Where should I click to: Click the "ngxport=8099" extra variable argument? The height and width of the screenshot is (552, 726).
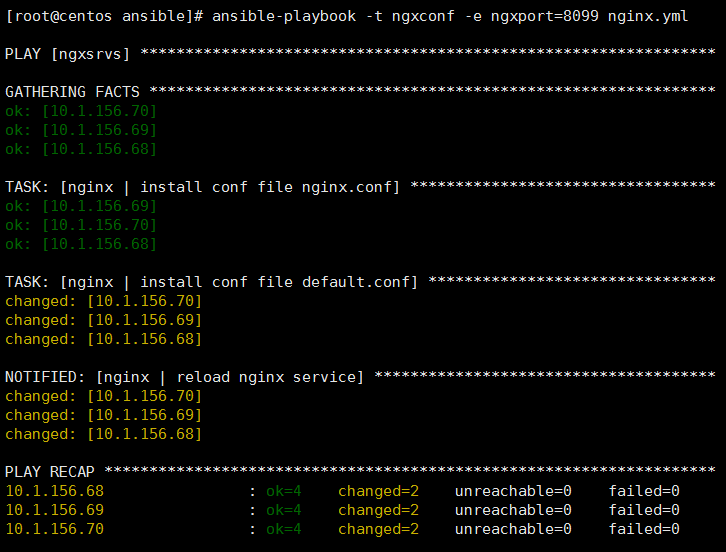[544, 16]
